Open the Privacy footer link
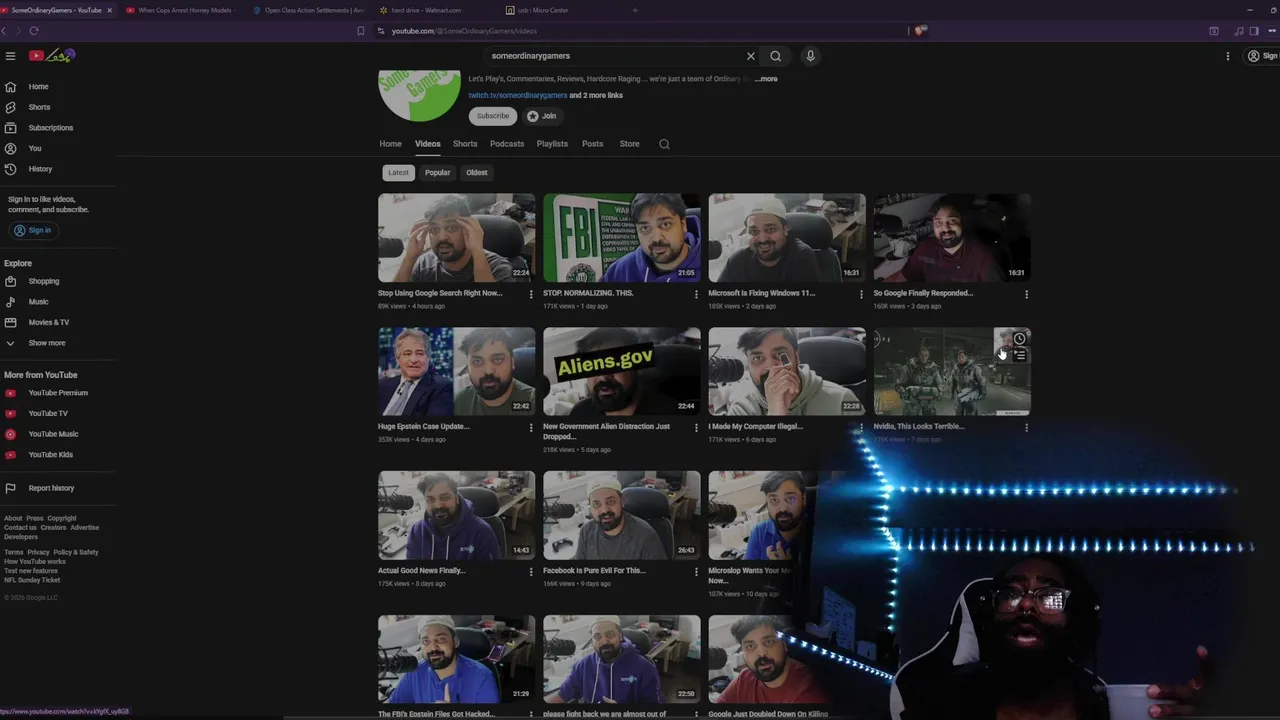Viewport: 1280px width, 720px height. click(38, 552)
